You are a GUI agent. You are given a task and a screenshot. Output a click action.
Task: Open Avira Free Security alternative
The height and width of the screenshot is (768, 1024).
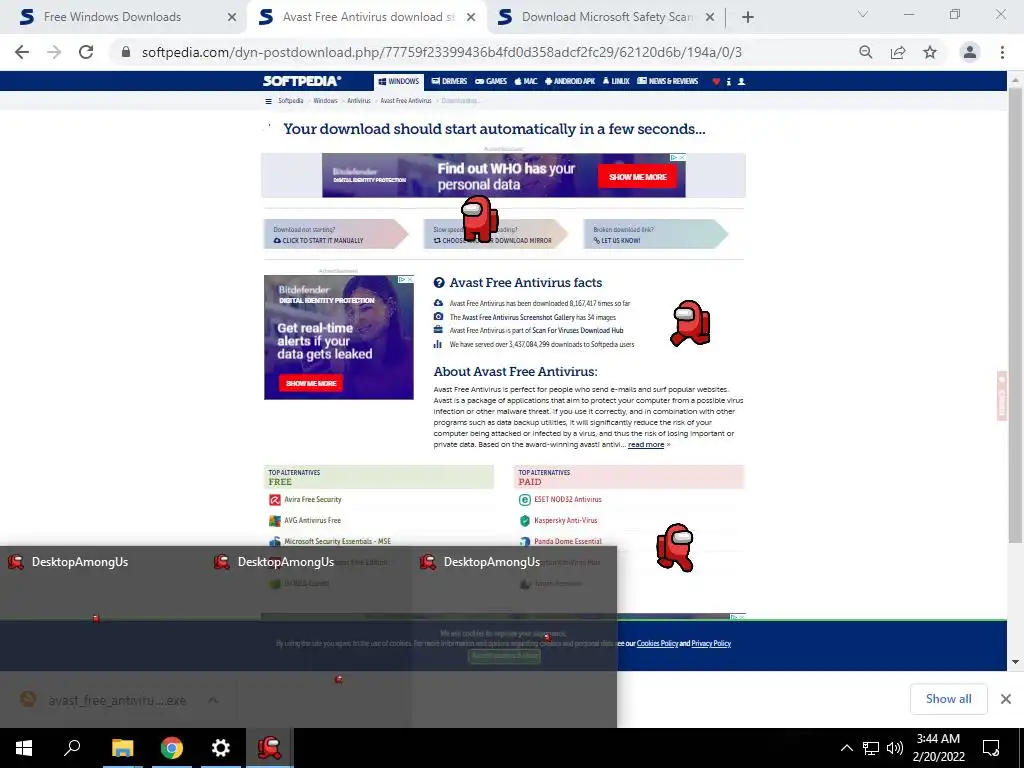pos(312,500)
